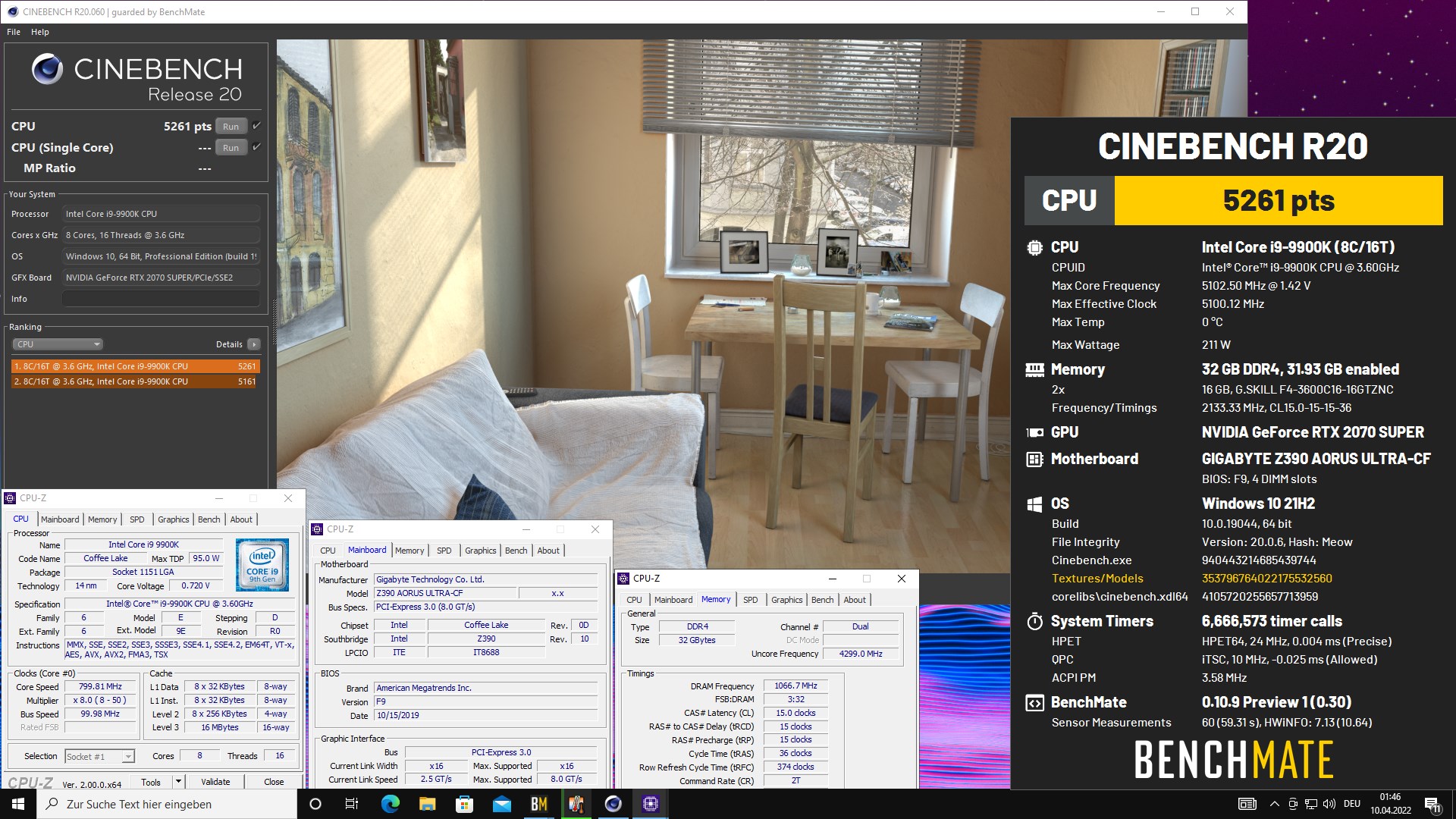Click CPU-Z title icon of first window
The height and width of the screenshot is (819, 1456).
click(x=10, y=498)
